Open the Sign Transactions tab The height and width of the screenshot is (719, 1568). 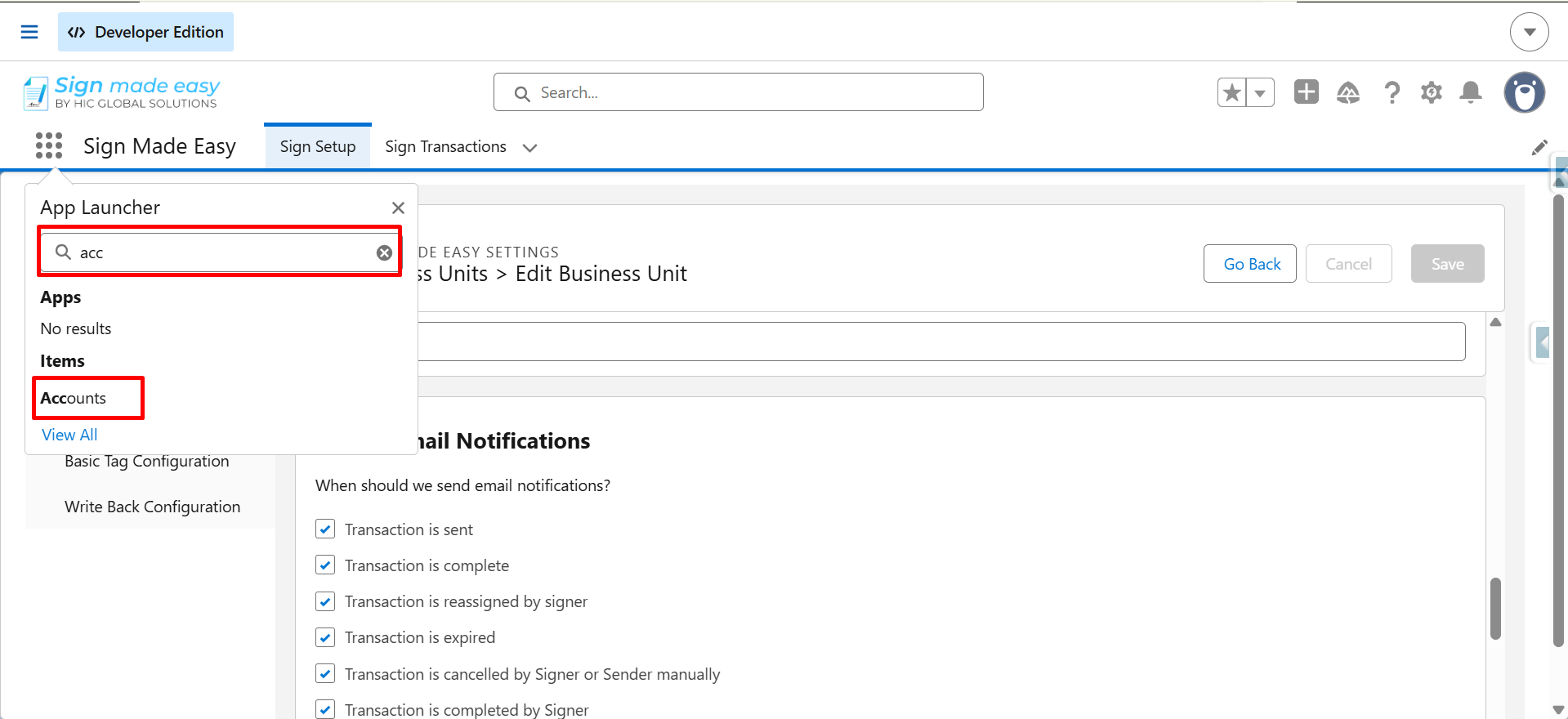coord(445,146)
